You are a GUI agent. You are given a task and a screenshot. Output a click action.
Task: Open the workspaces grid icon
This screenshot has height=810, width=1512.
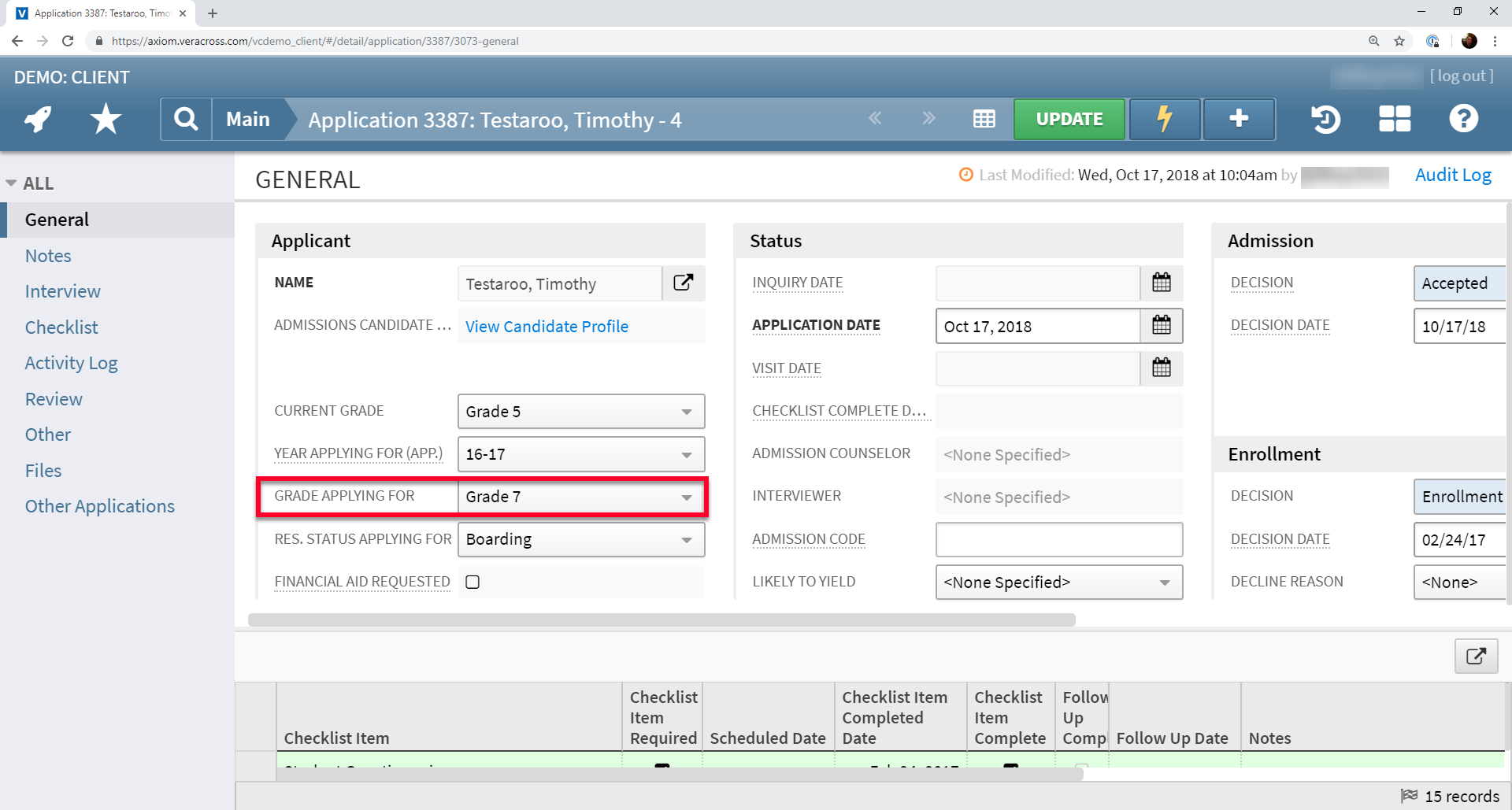click(1394, 119)
